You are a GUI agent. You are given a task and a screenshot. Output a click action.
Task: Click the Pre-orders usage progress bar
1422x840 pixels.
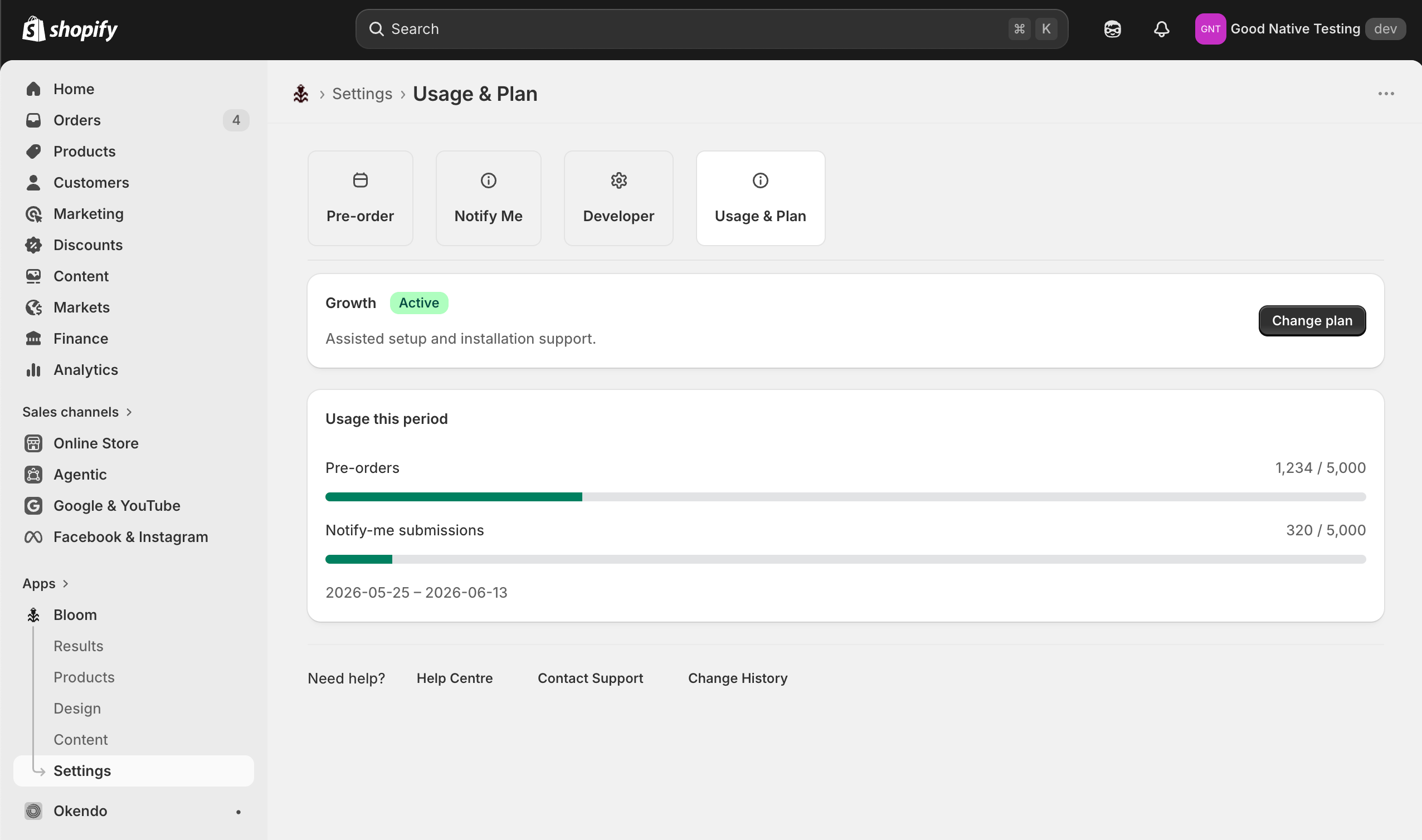tap(845, 497)
